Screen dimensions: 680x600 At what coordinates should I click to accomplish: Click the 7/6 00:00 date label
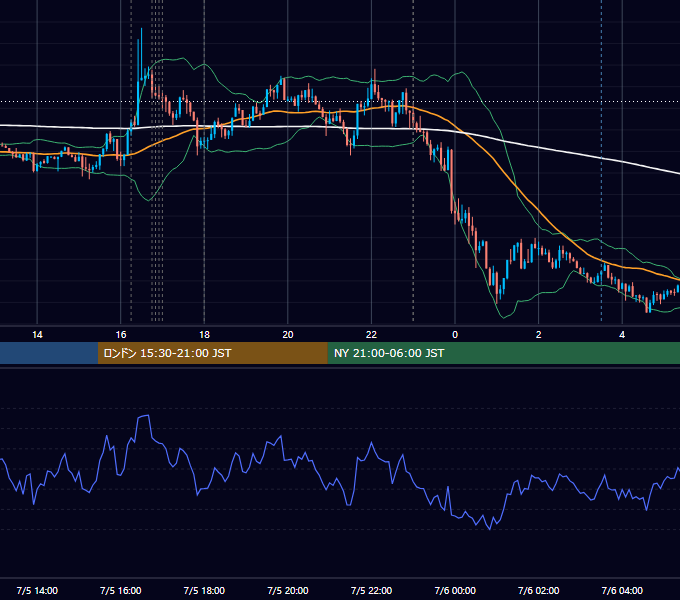[455, 590]
